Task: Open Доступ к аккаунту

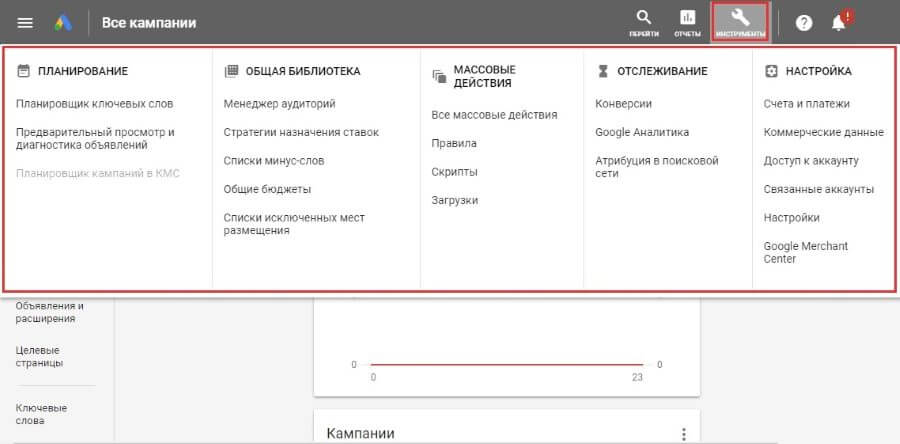Action: pyautogui.click(x=811, y=161)
